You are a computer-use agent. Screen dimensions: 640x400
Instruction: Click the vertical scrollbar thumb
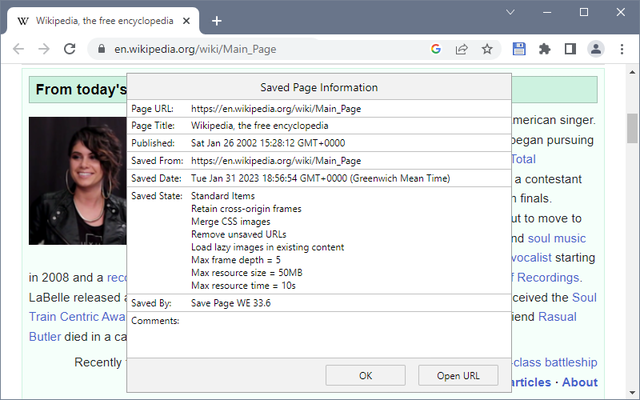632,129
